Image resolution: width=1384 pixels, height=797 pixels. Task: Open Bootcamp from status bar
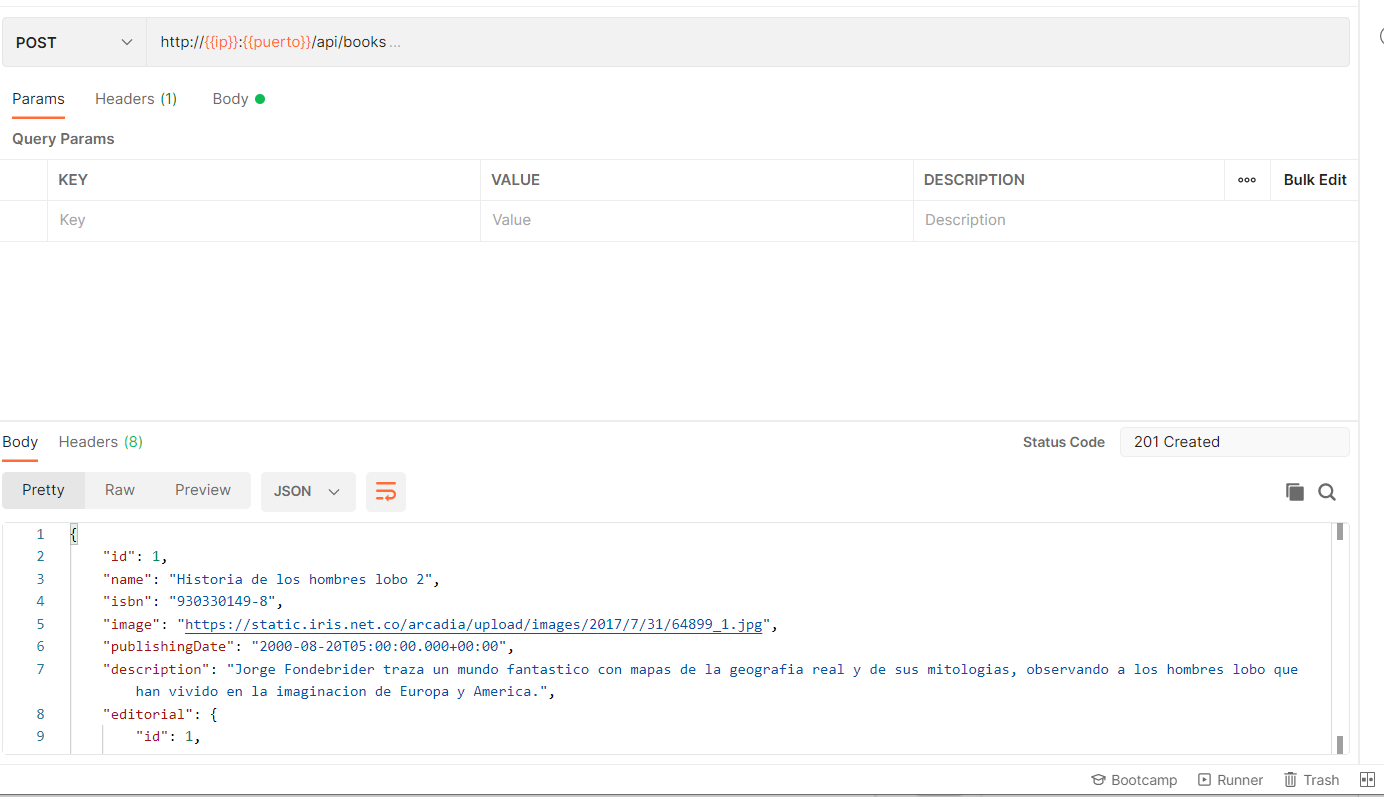tap(1133, 780)
